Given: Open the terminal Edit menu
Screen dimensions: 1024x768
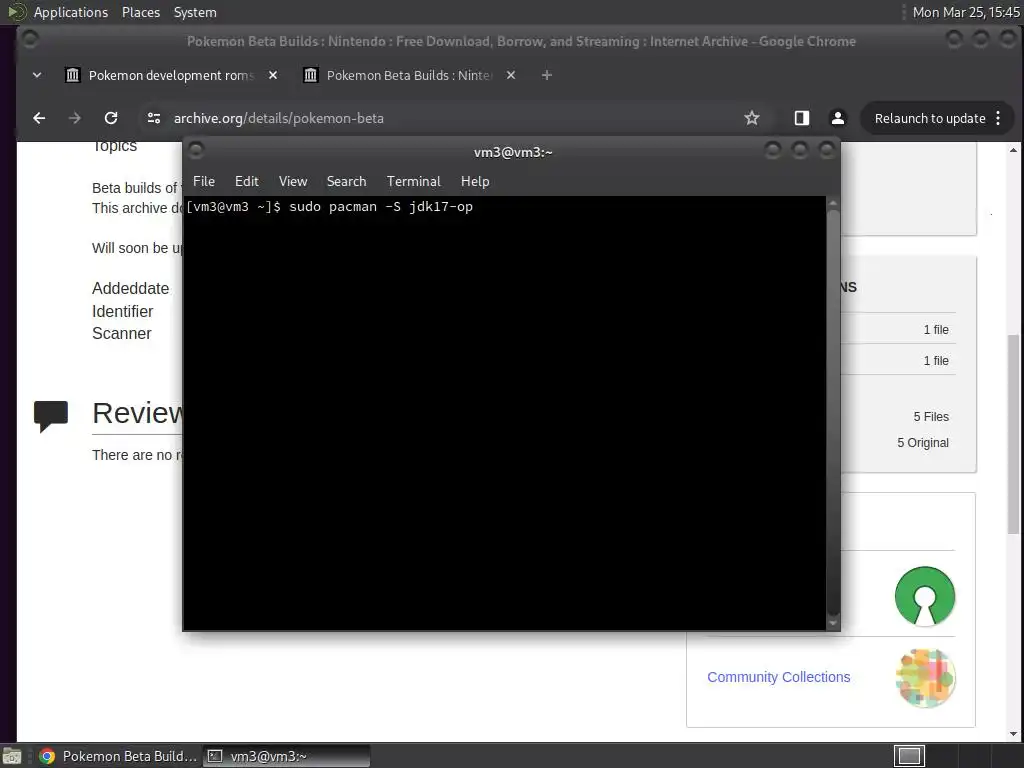Looking at the screenshot, I should coord(247,182).
